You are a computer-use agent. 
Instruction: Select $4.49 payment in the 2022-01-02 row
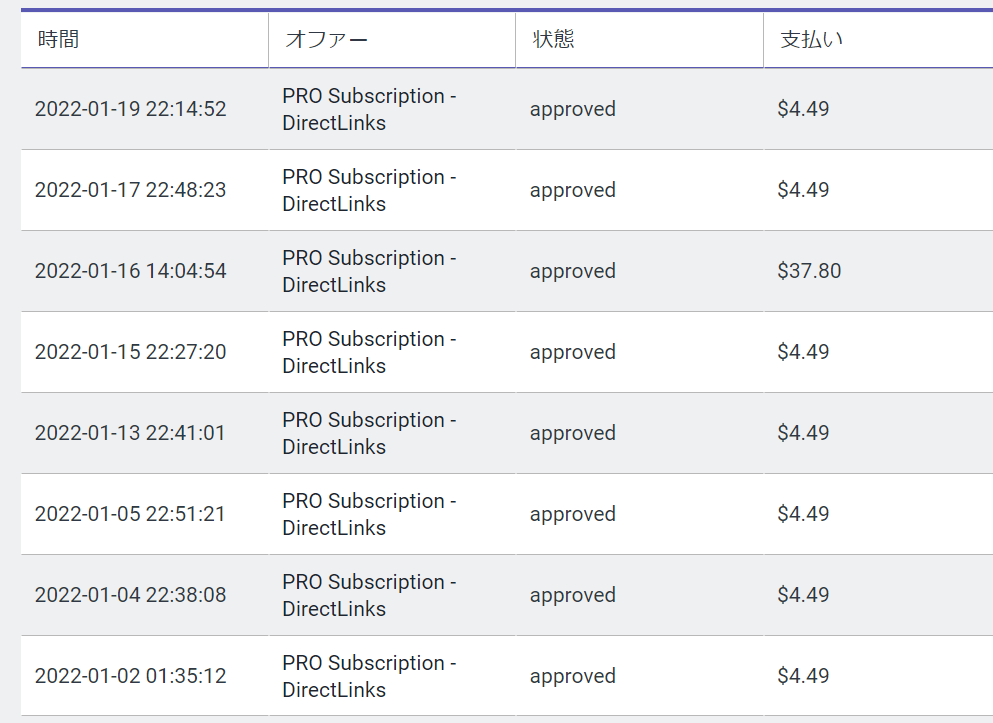pyautogui.click(x=803, y=676)
